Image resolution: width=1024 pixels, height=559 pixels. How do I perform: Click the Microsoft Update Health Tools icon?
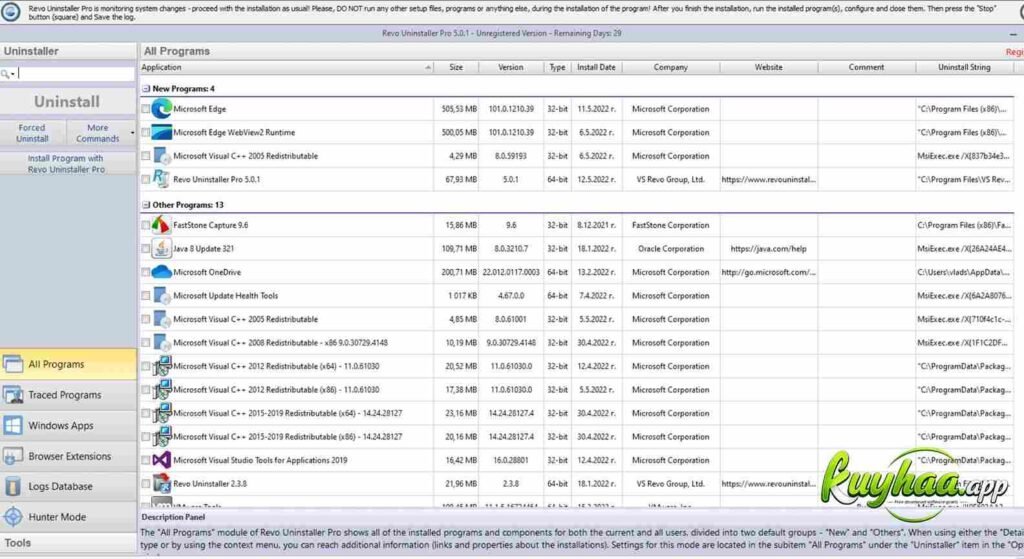tap(161, 296)
